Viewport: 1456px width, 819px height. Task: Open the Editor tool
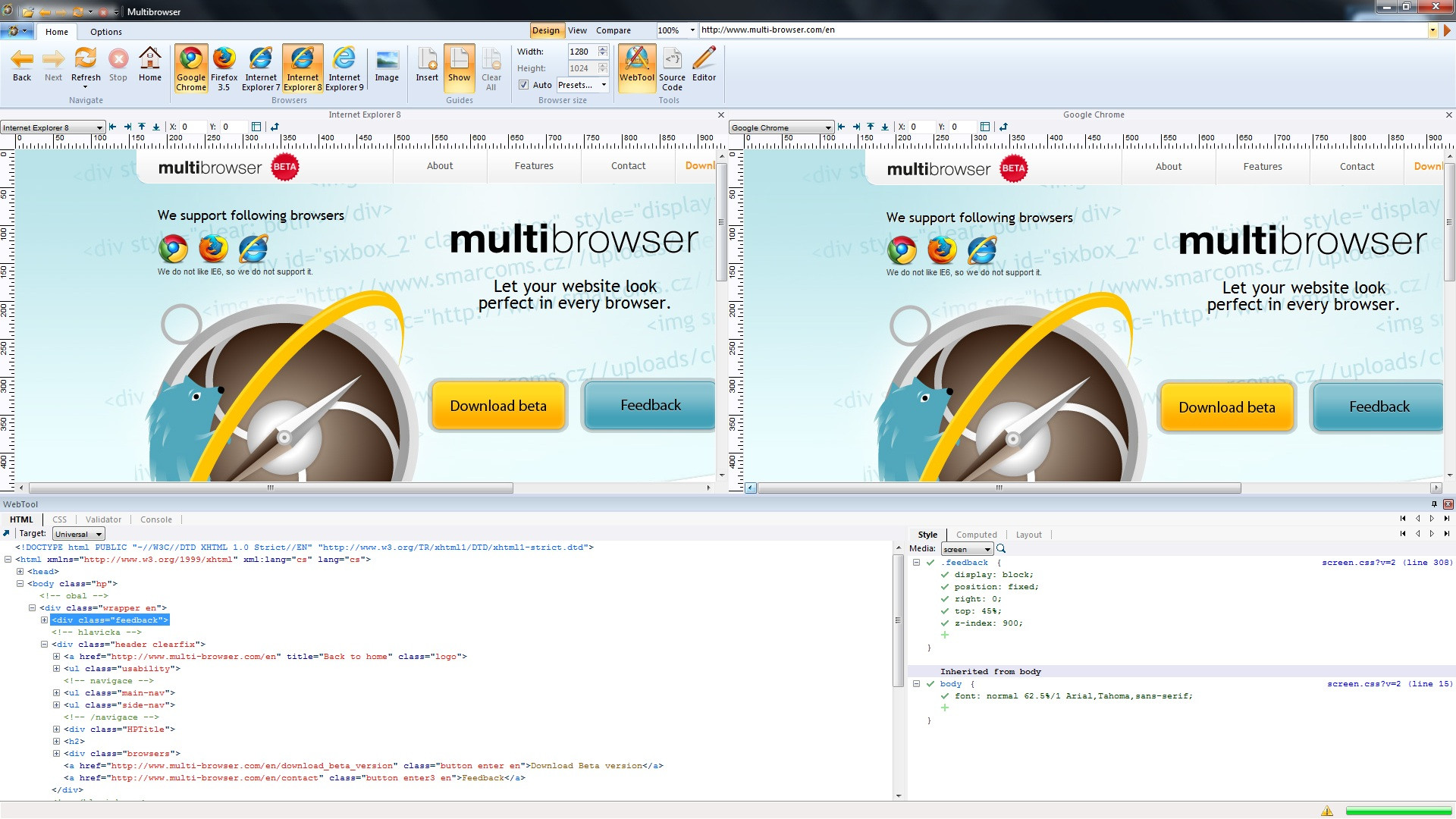(704, 64)
